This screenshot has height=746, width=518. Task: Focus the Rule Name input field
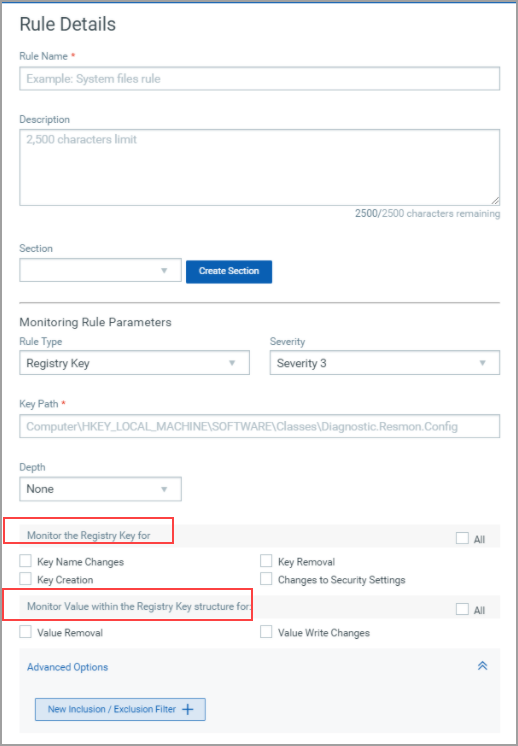pyautogui.click(x=260, y=79)
